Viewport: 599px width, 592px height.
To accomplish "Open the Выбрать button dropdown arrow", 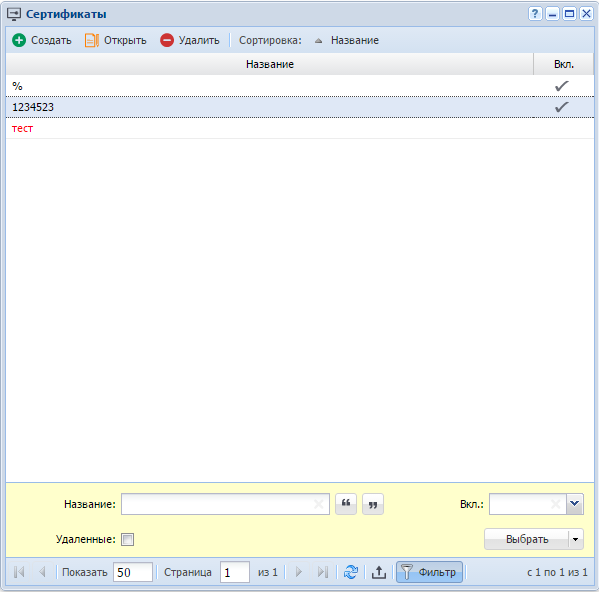I will [576, 539].
